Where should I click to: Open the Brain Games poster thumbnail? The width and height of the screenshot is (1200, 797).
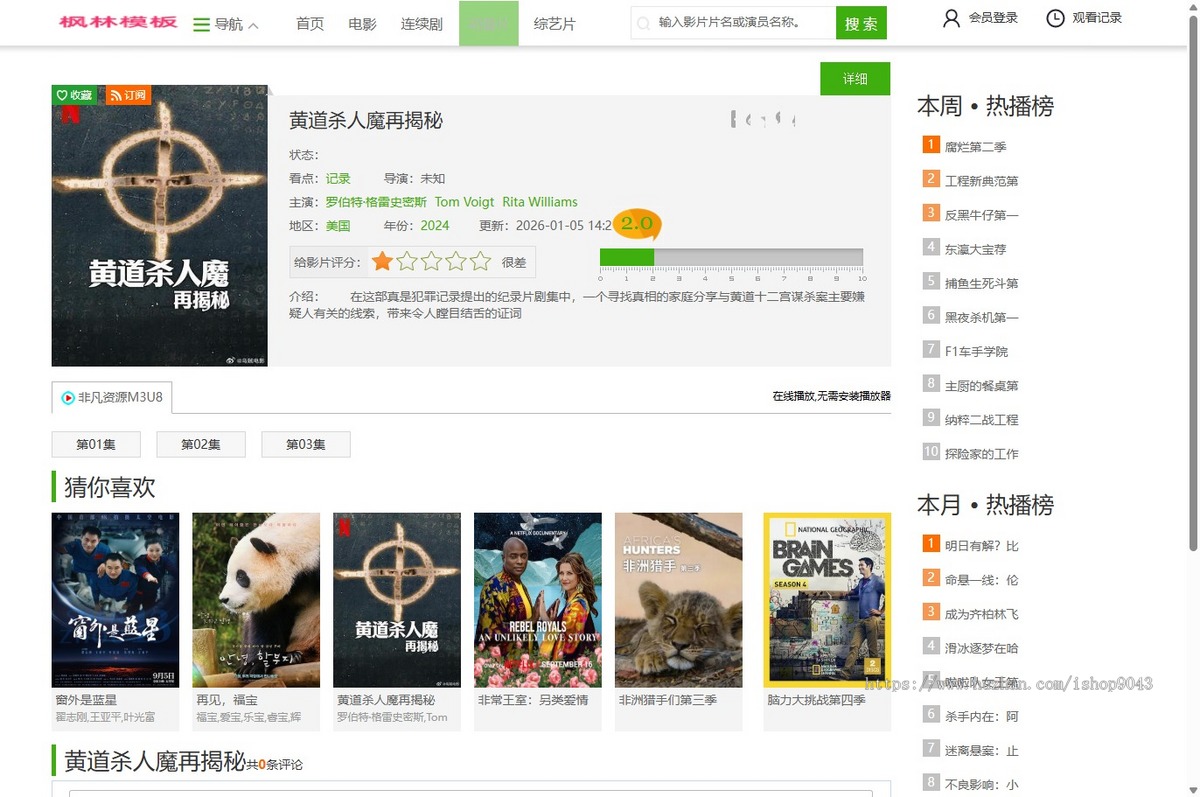tap(827, 600)
